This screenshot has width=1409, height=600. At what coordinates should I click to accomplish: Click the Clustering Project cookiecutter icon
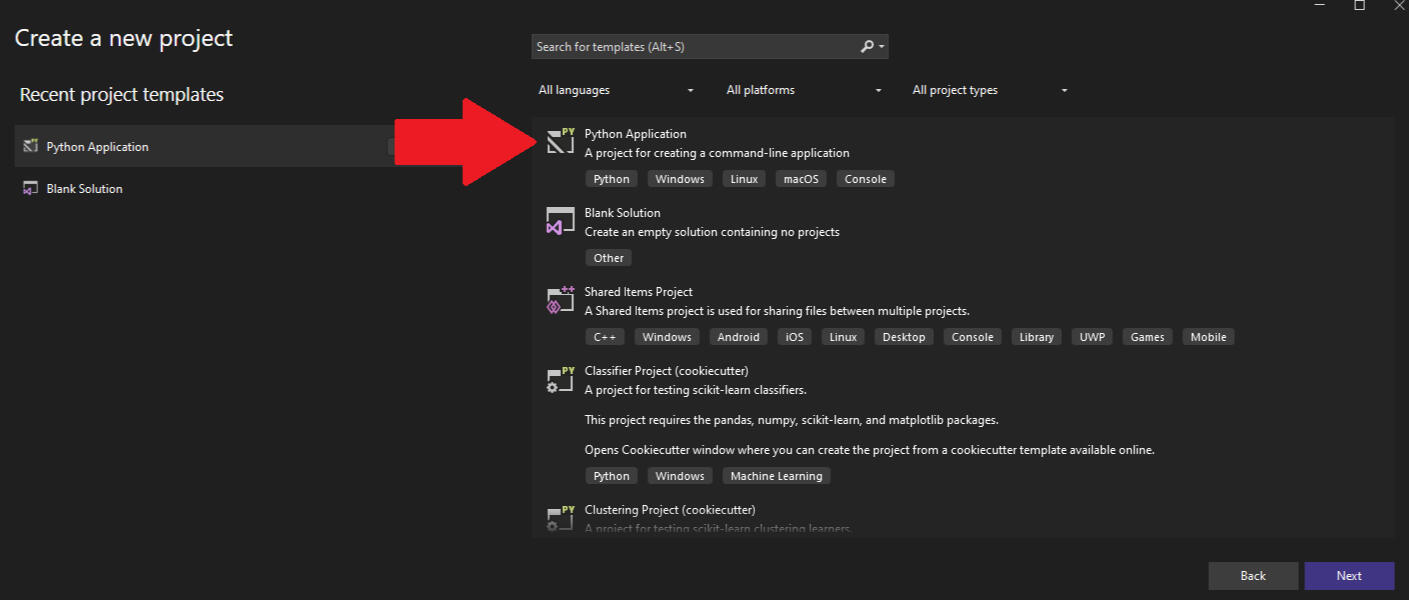[560, 517]
